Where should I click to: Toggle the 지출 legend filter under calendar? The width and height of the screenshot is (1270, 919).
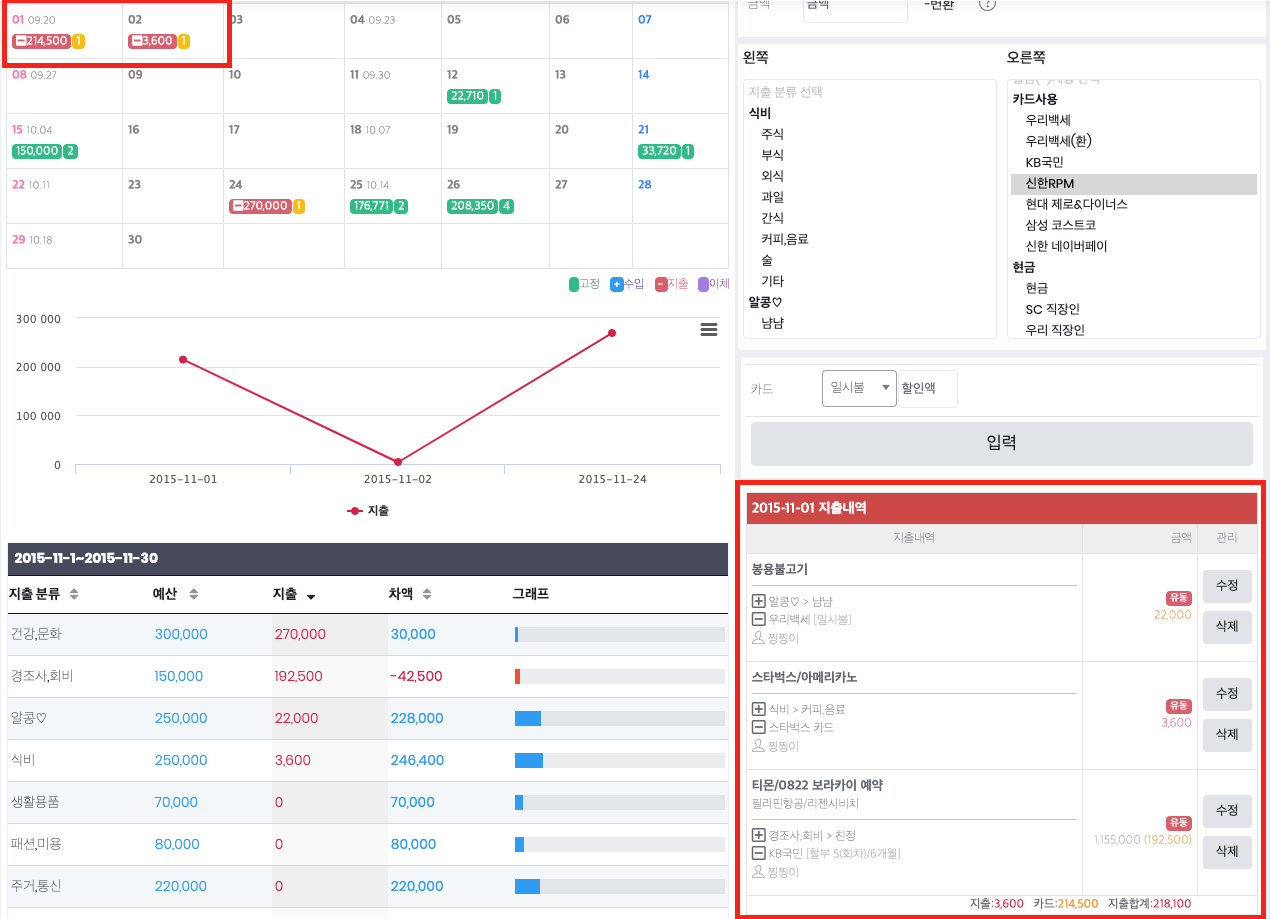[671, 284]
